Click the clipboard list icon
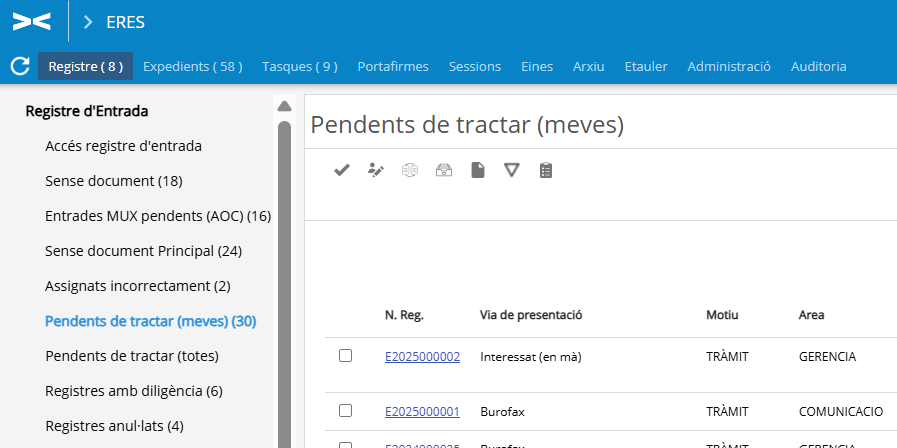This screenshot has height=448, width=897. coord(546,171)
